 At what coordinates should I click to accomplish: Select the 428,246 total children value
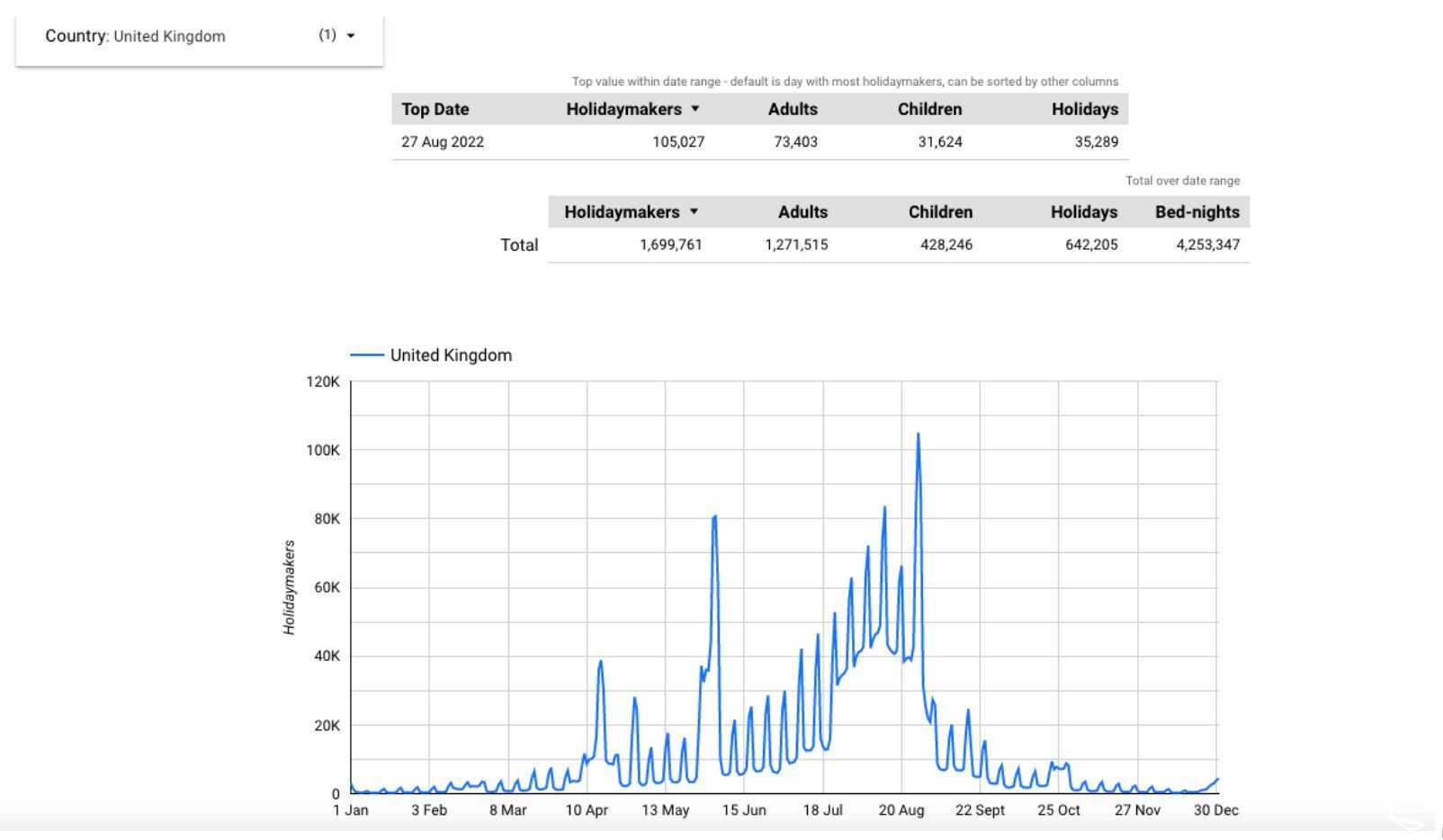(x=946, y=245)
